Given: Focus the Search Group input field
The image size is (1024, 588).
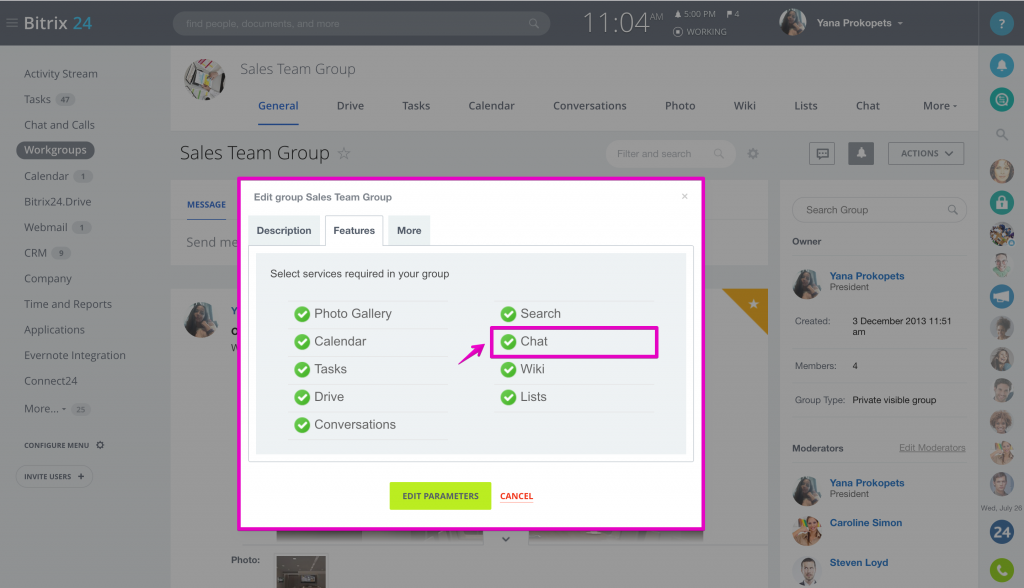Looking at the screenshot, I should pyautogui.click(x=879, y=210).
